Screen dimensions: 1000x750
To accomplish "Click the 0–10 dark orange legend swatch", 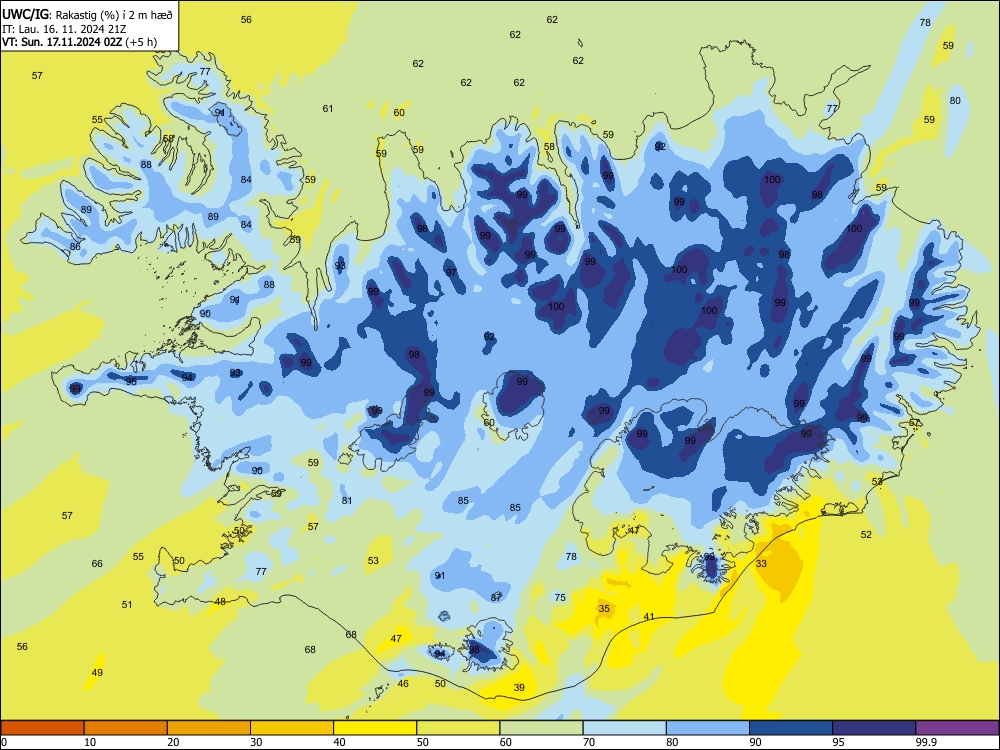I will pyautogui.click(x=42, y=728).
